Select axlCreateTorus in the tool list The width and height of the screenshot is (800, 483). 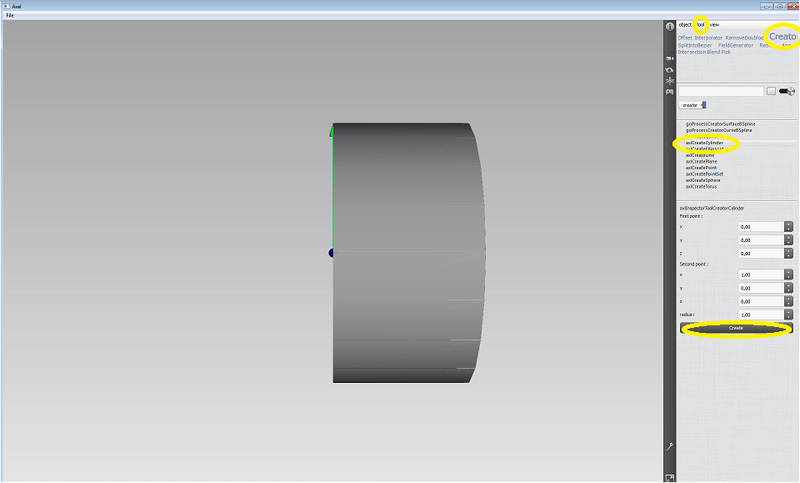[701, 187]
